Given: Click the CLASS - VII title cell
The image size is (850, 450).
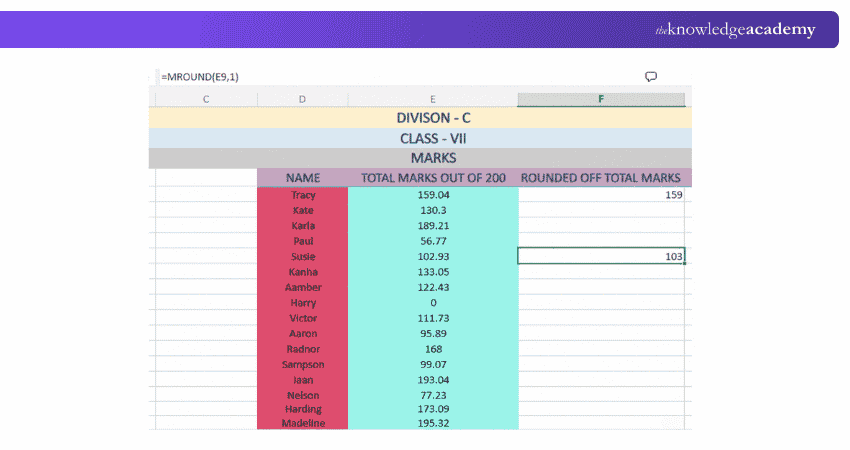Looking at the screenshot, I should pos(420,138).
